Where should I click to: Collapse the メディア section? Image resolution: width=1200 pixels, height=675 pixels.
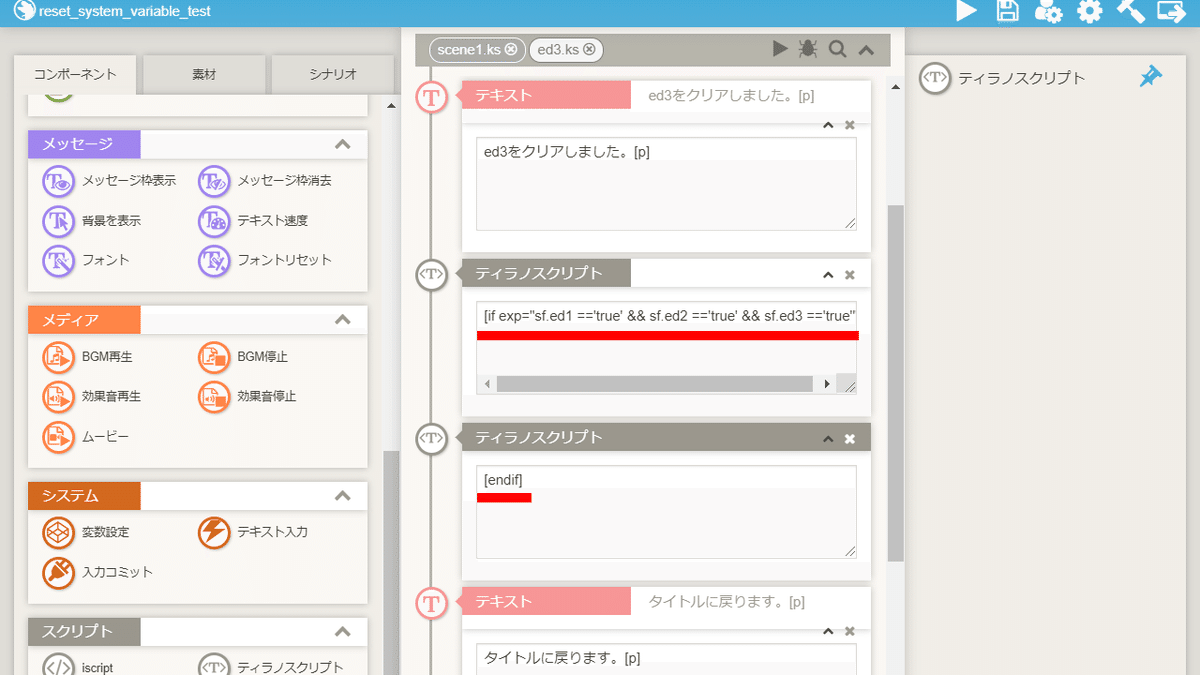coord(343,320)
